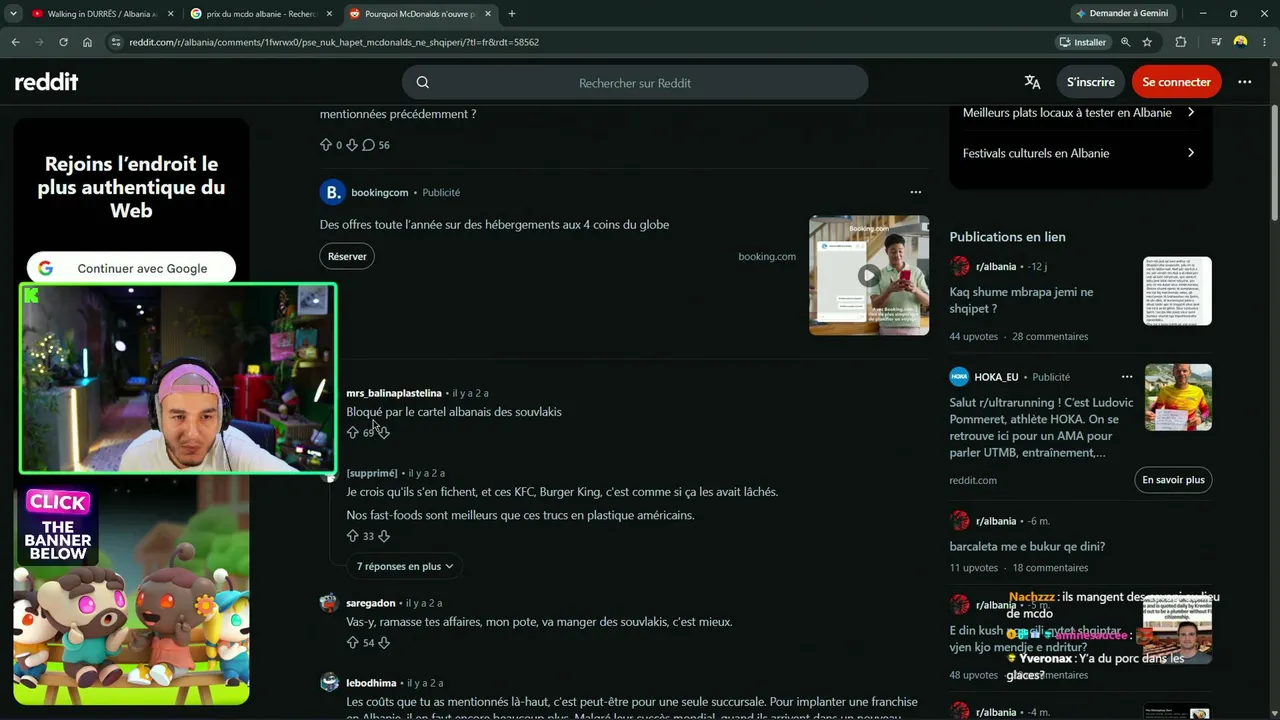Open the HOKA_EU ad runner thumbnail

coord(1177,398)
